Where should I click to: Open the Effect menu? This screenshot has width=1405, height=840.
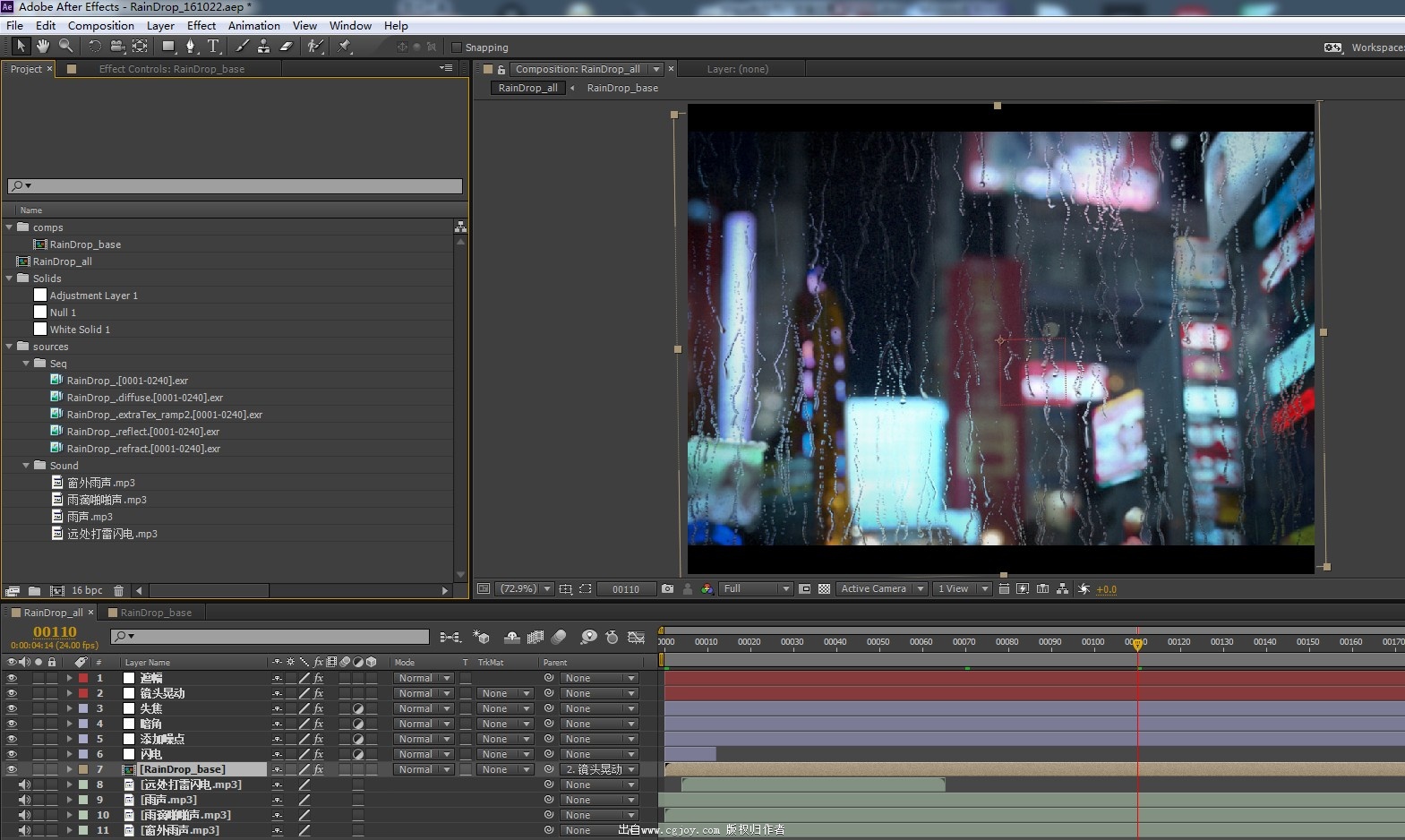pos(201,26)
